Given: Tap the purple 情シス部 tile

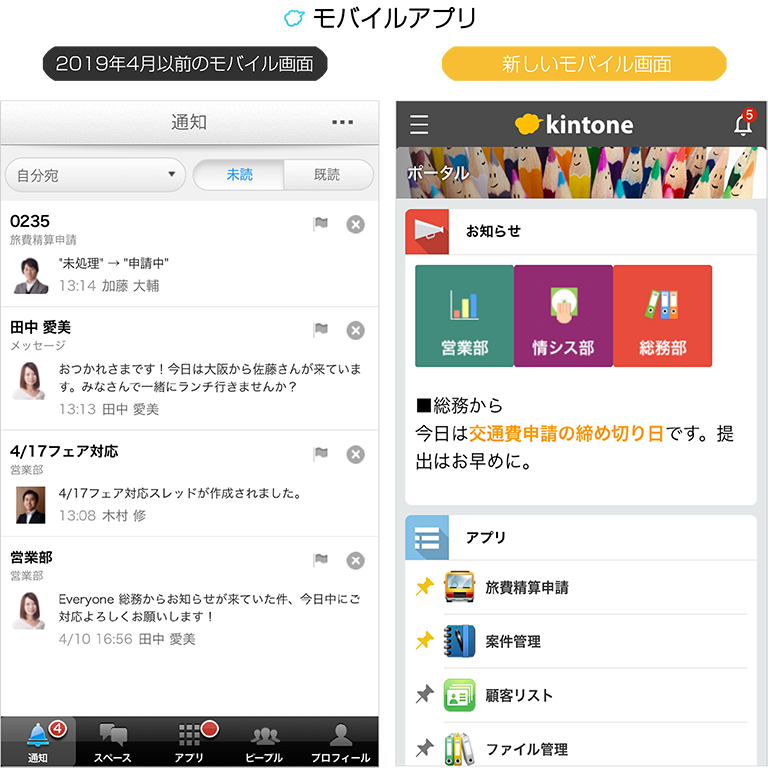Looking at the screenshot, I should (x=563, y=316).
